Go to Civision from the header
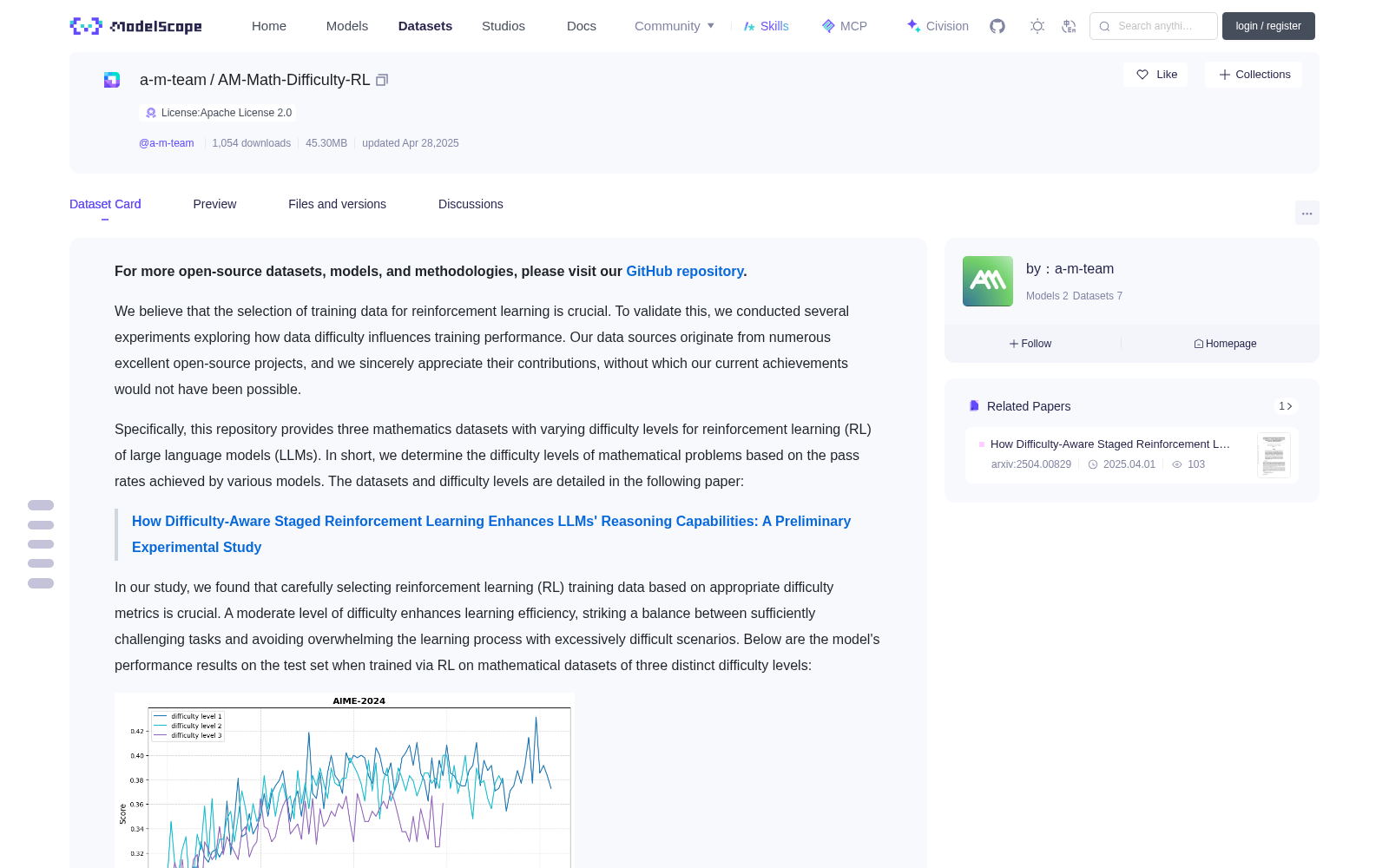 [938, 26]
